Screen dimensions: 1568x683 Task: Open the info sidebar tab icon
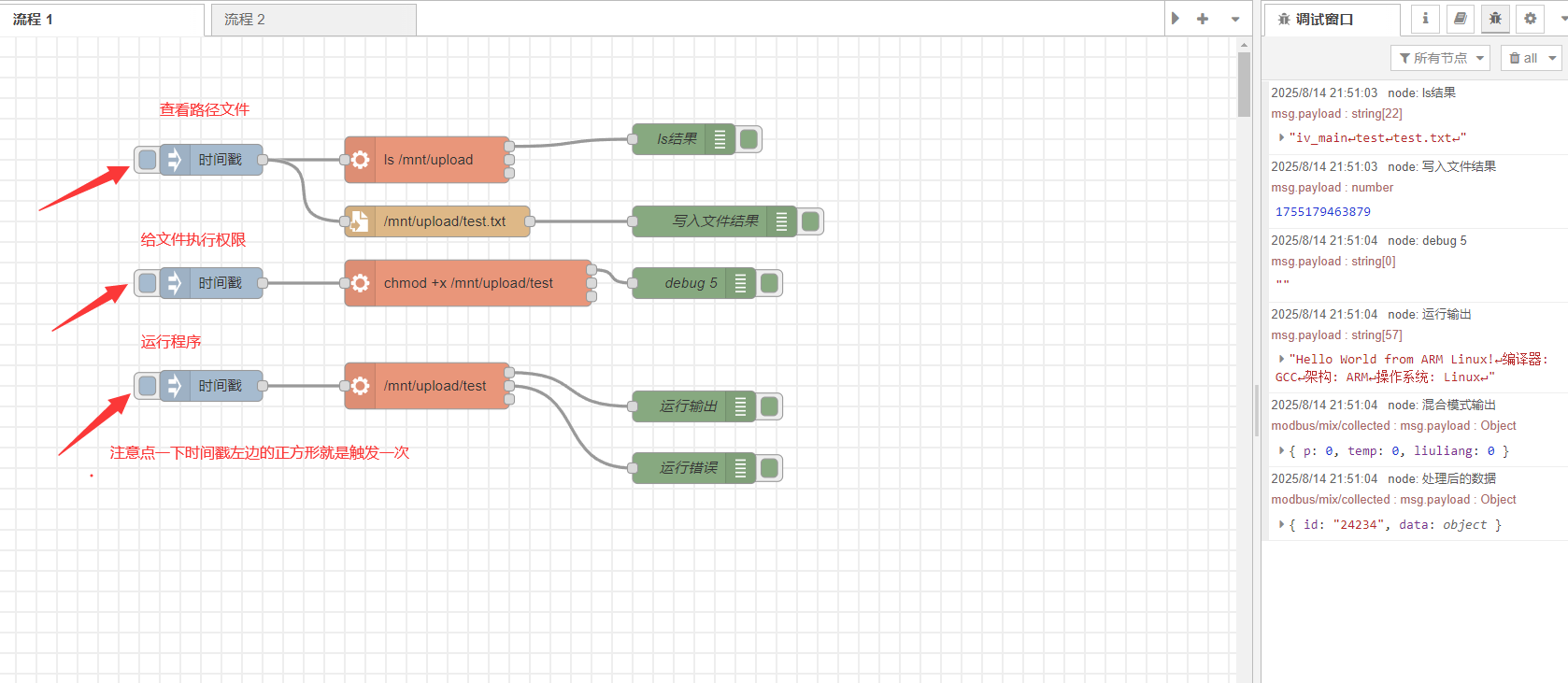point(1425,19)
